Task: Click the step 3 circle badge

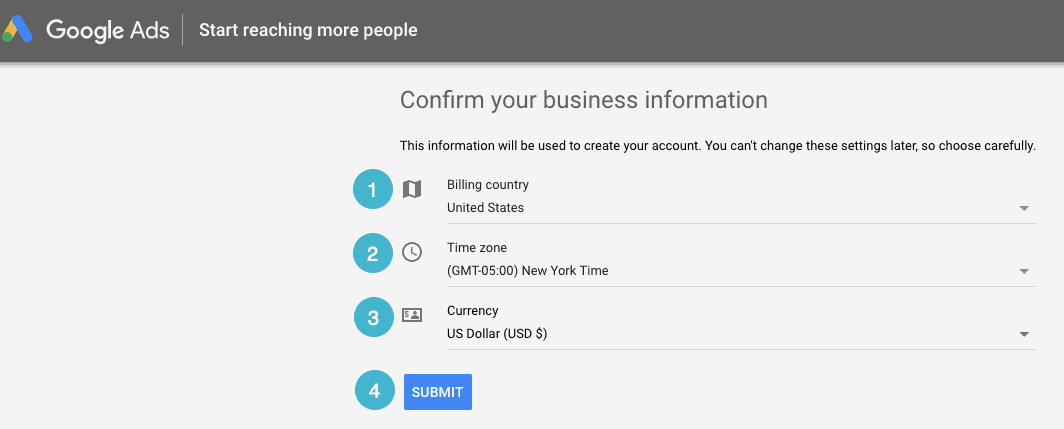Action: tap(374, 319)
